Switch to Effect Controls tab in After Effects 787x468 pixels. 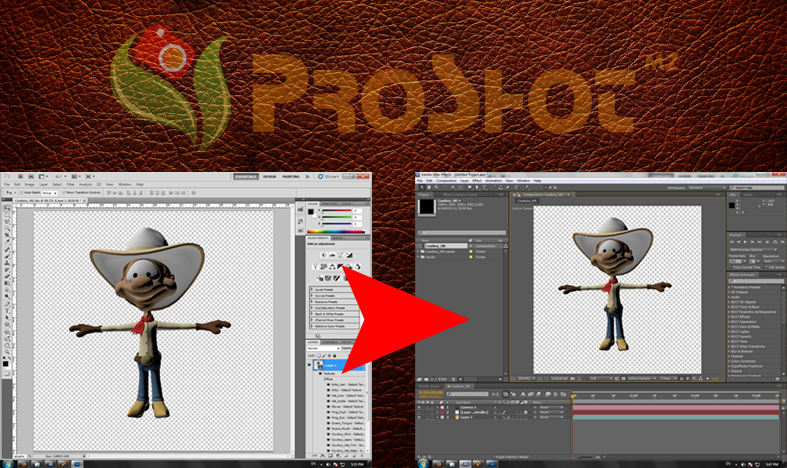pyautogui.click(x=459, y=194)
